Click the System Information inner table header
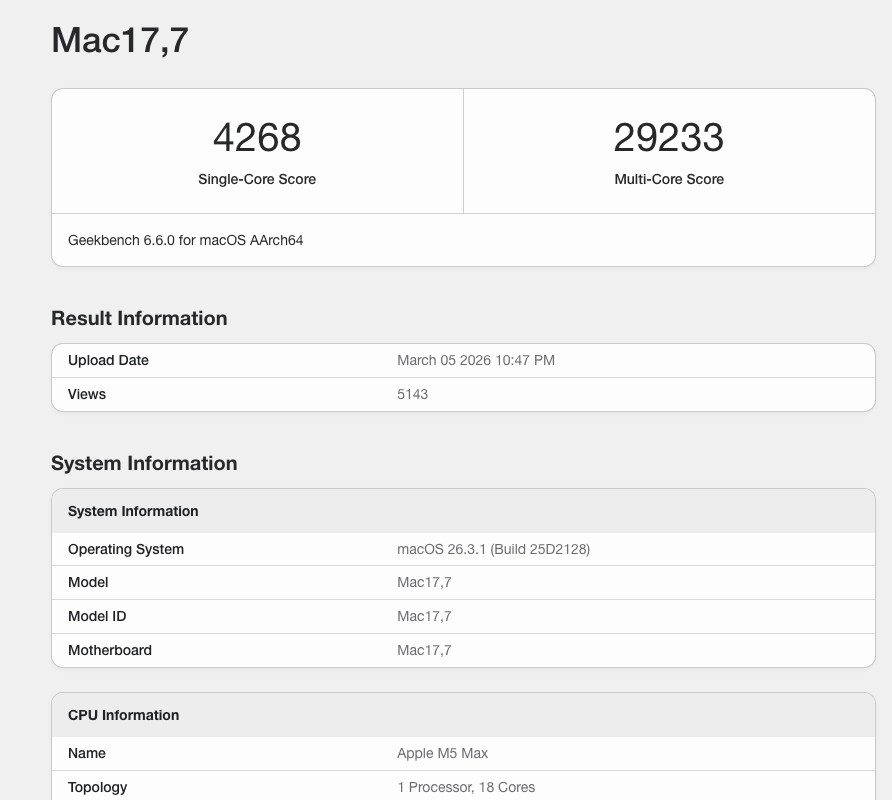Image resolution: width=892 pixels, height=800 pixels. click(x=133, y=511)
